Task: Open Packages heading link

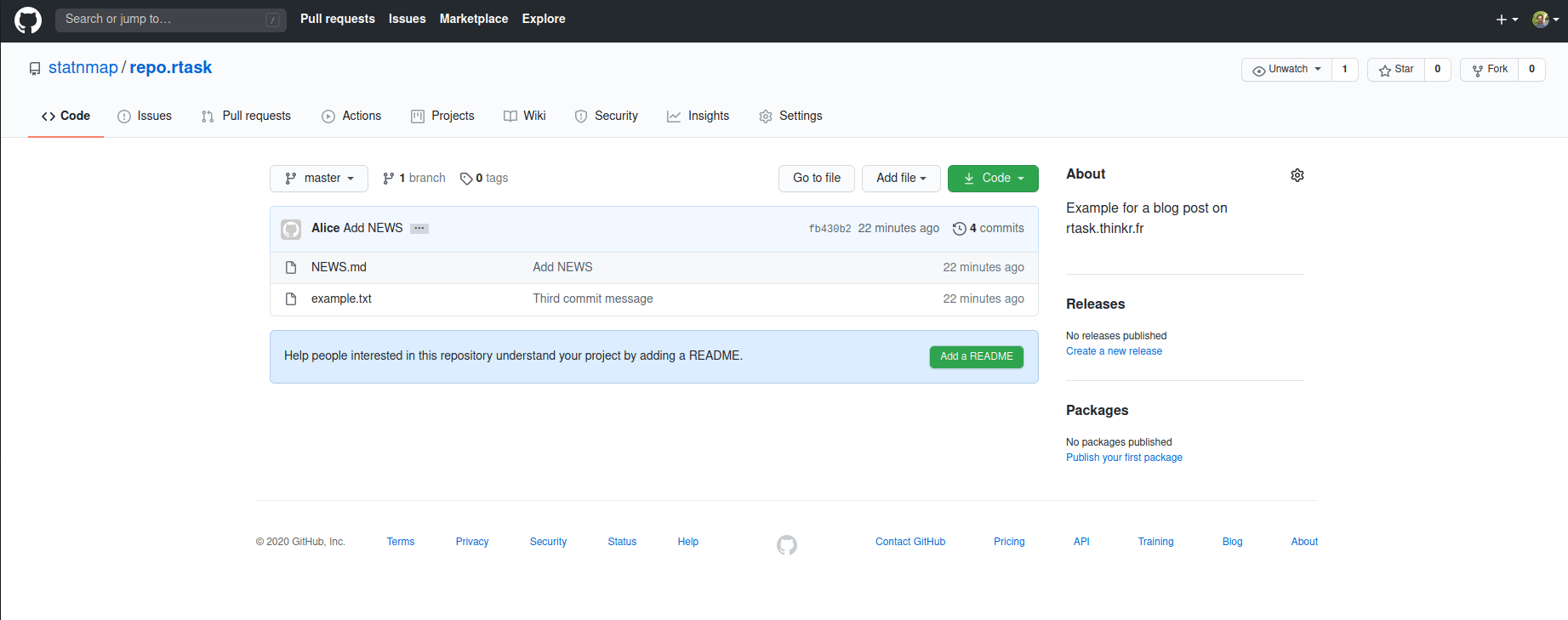Action: pyautogui.click(x=1098, y=411)
